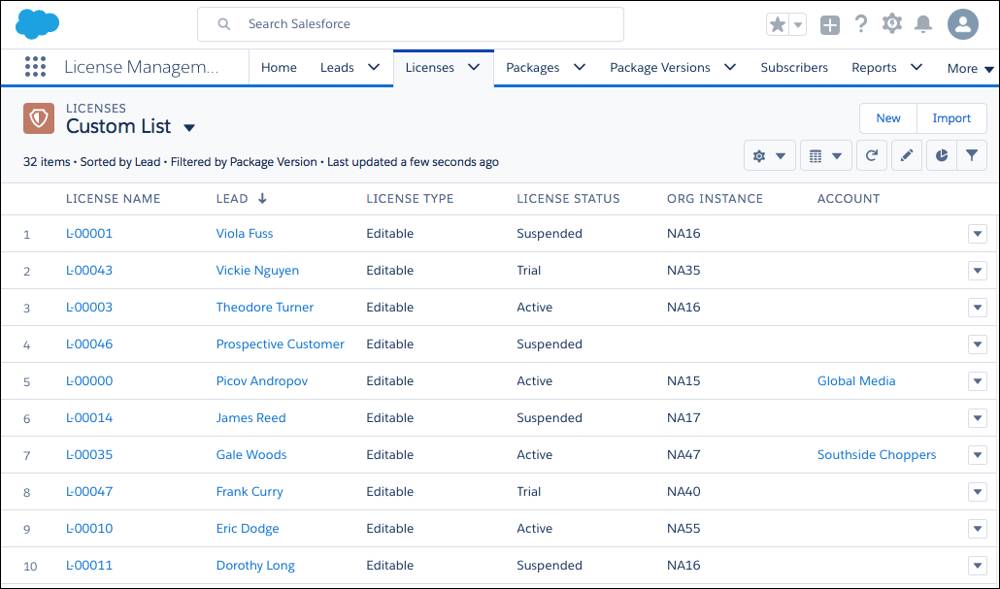1000x589 pixels.
Task: Open the Notifications bell icon
Action: tap(923, 24)
